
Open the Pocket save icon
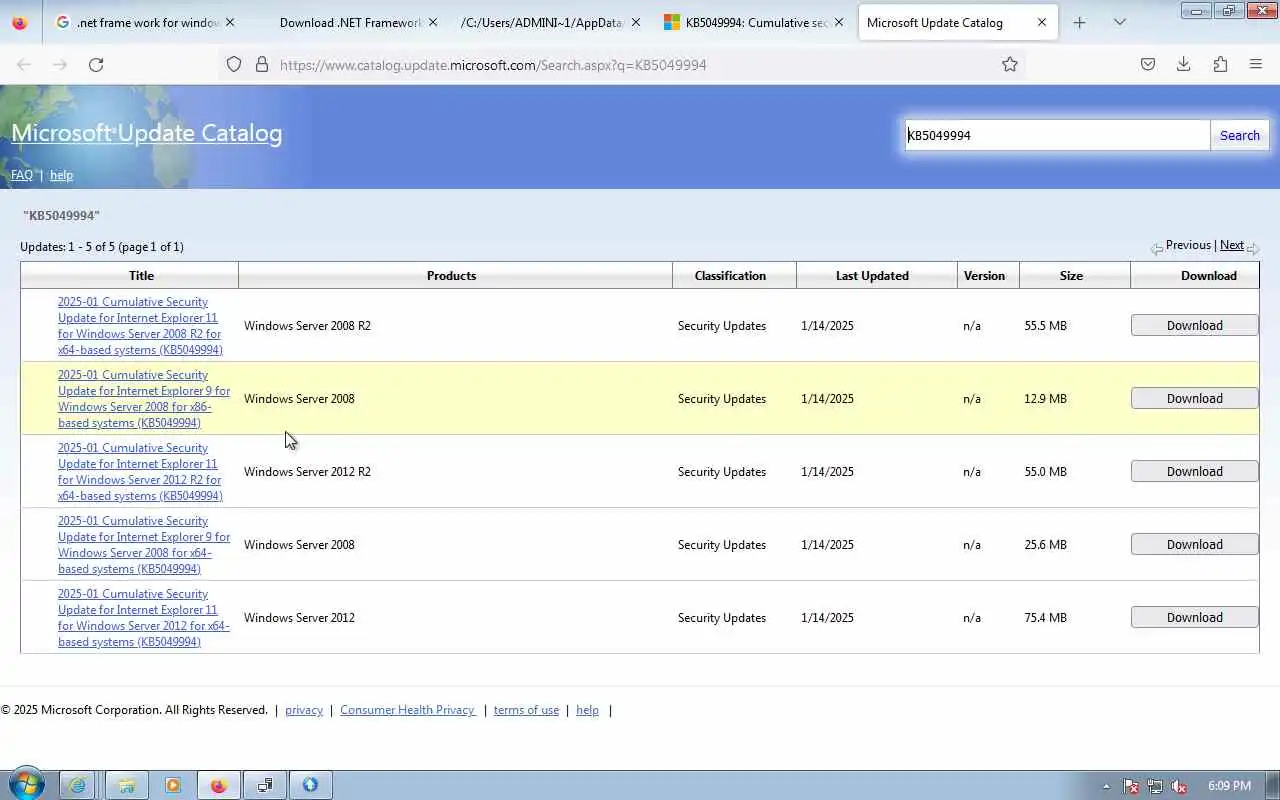pos(1148,64)
